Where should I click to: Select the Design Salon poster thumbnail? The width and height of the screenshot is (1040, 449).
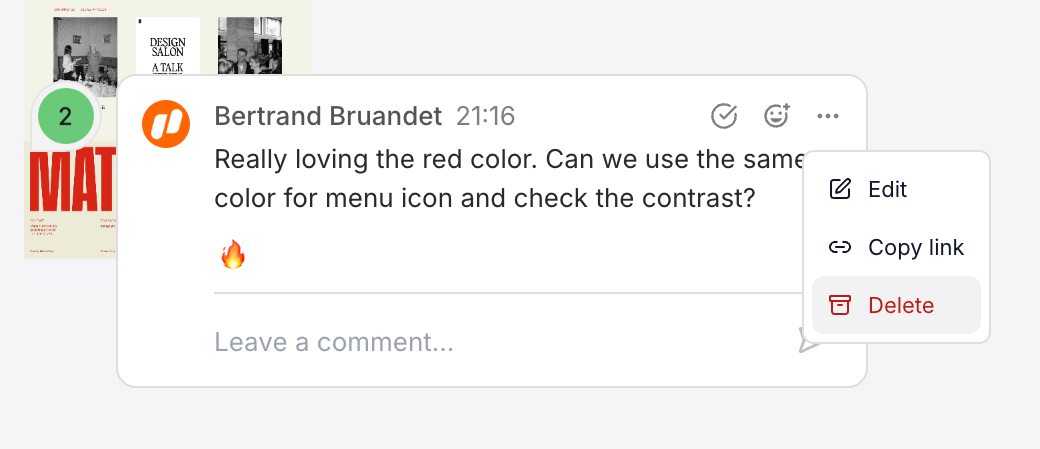click(x=168, y=47)
